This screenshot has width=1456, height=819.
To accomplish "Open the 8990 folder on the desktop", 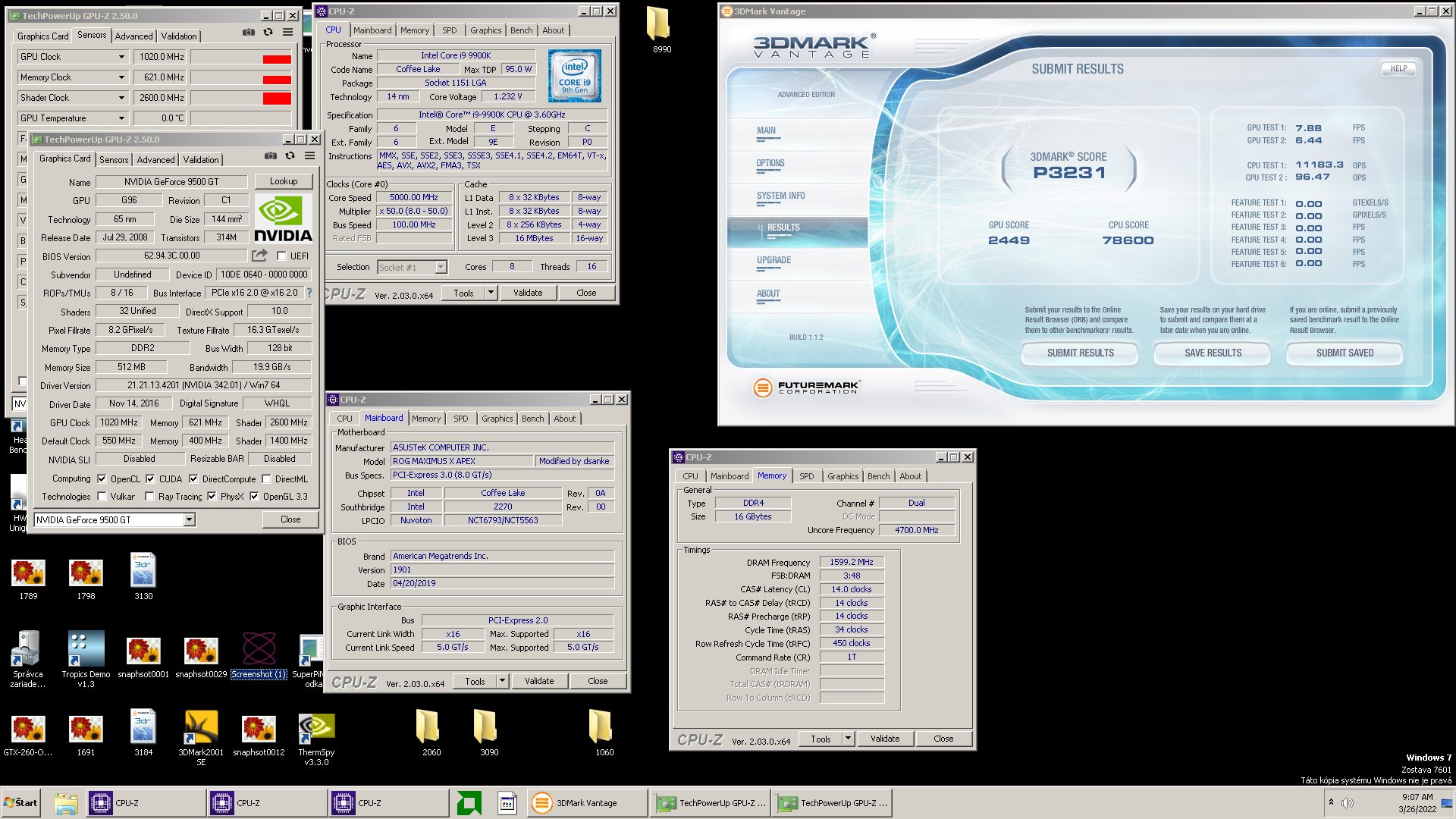I will [x=660, y=29].
